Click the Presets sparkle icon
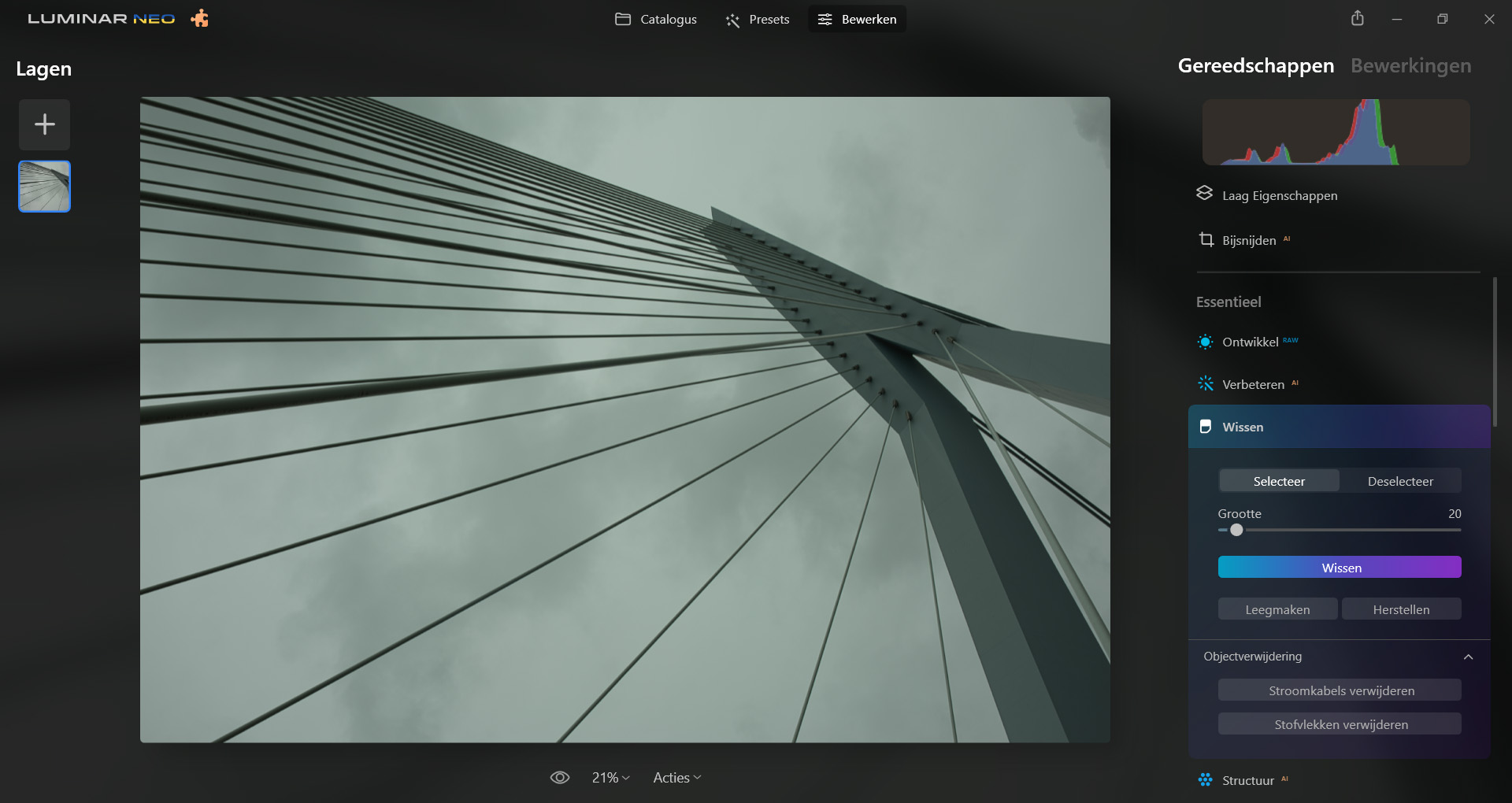This screenshot has width=1512, height=803. (x=733, y=20)
